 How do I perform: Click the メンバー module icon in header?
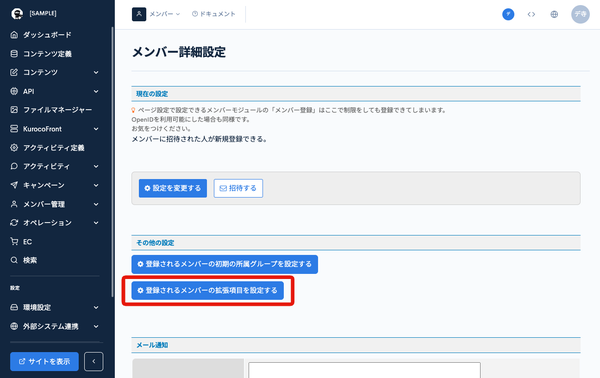[139, 14]
